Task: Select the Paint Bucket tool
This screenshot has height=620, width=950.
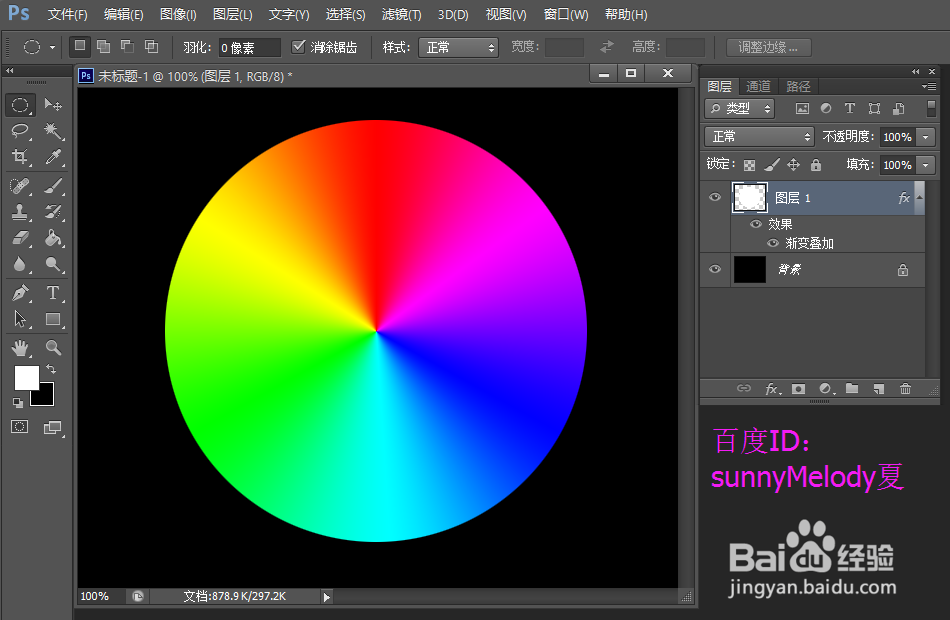Action: [53, 238]
